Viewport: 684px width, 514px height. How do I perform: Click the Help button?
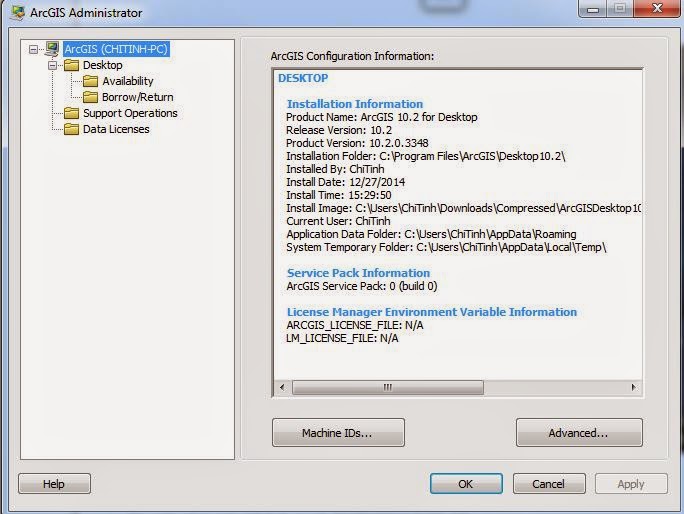coord(54,483)
